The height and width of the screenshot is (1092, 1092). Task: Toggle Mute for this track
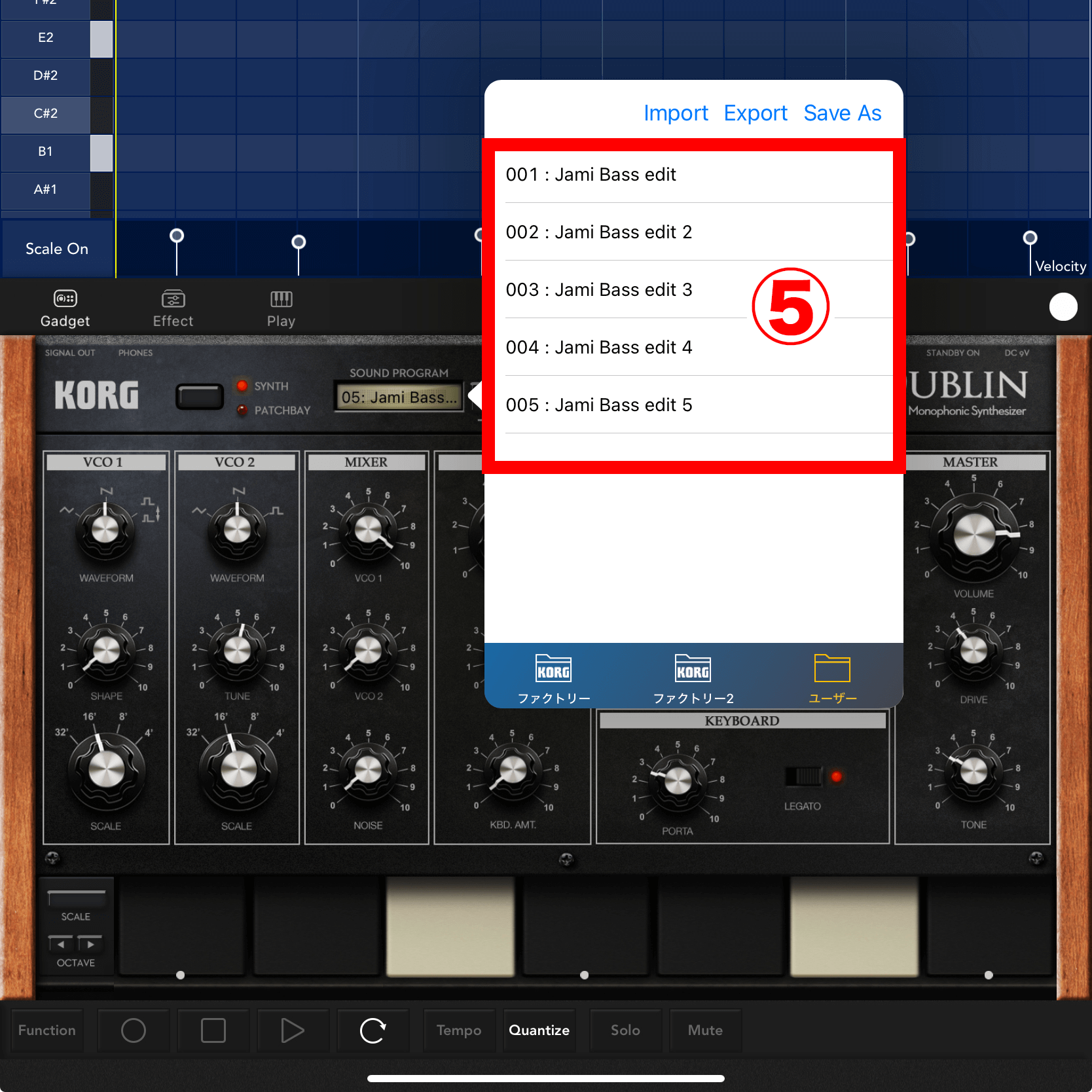(706, 1030)
